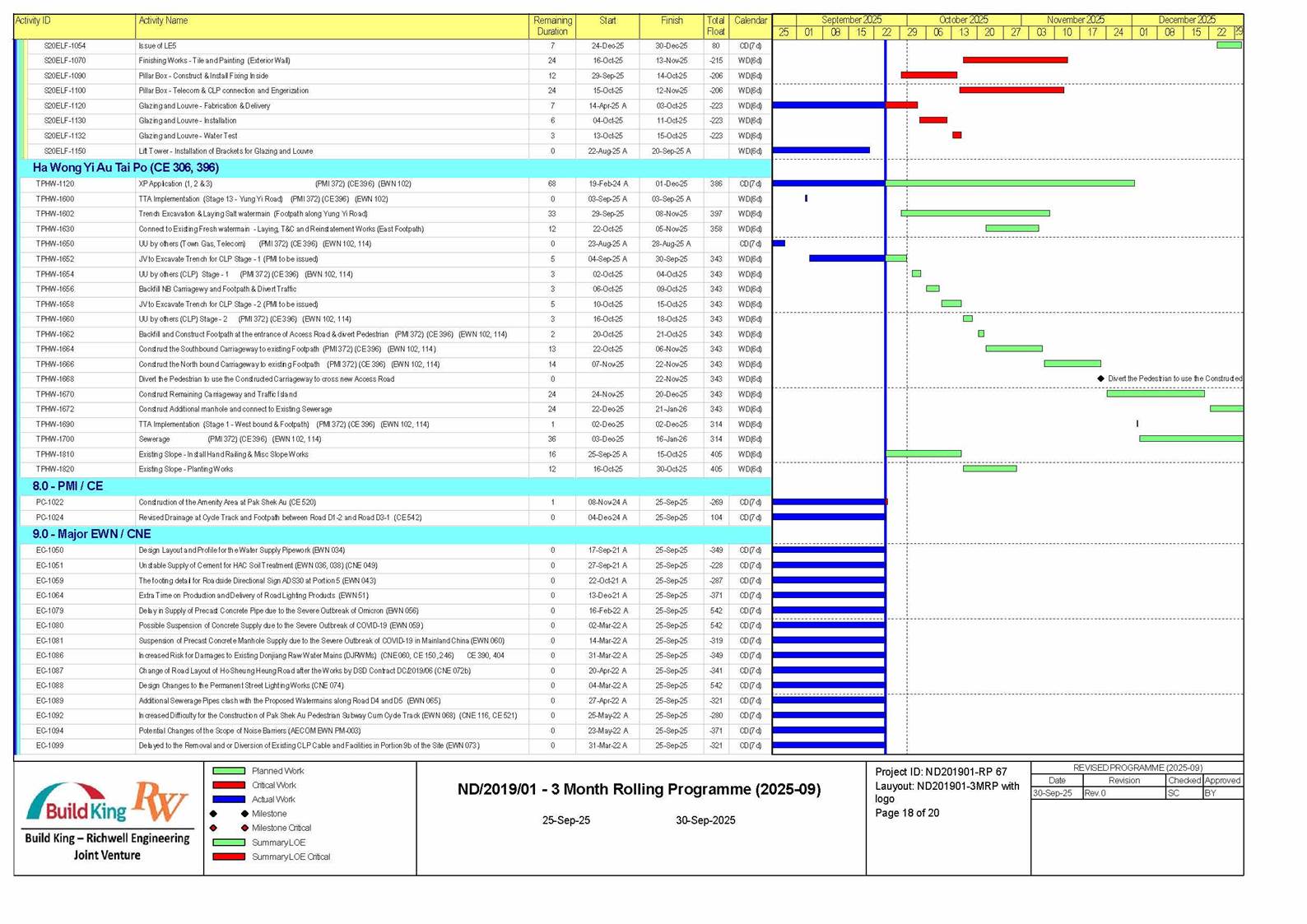
Task: Collapse the 8.0 - PMI / CE group band
Action: [x=67, y=486]
